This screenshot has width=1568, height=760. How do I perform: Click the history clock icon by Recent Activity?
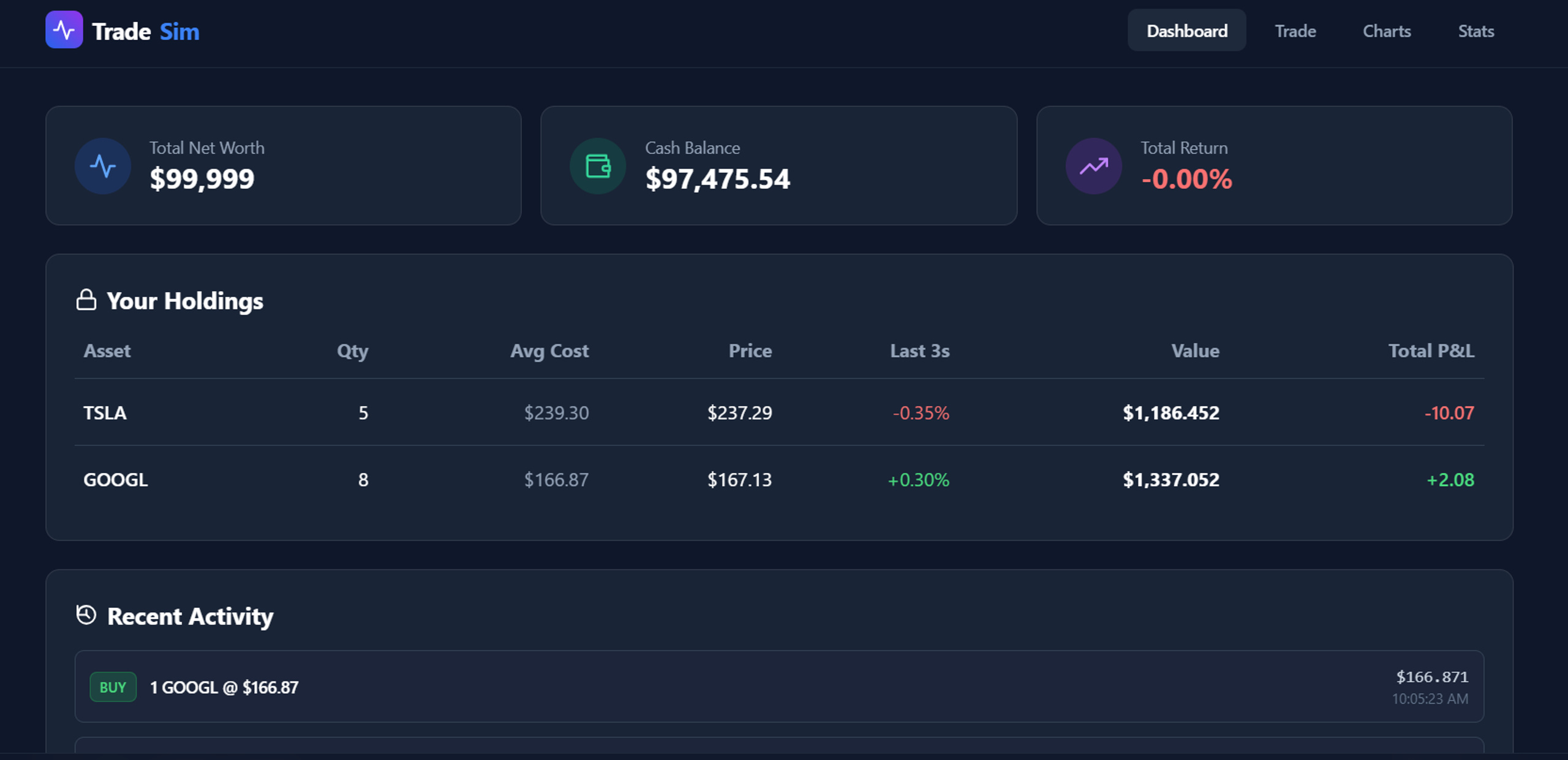point(86,615)
